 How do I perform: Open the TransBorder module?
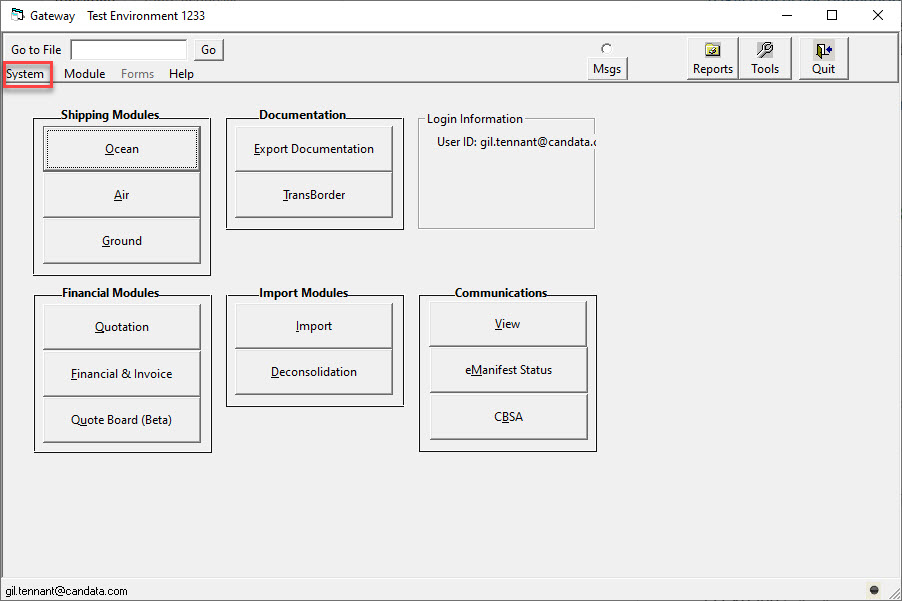coord(314,195)
